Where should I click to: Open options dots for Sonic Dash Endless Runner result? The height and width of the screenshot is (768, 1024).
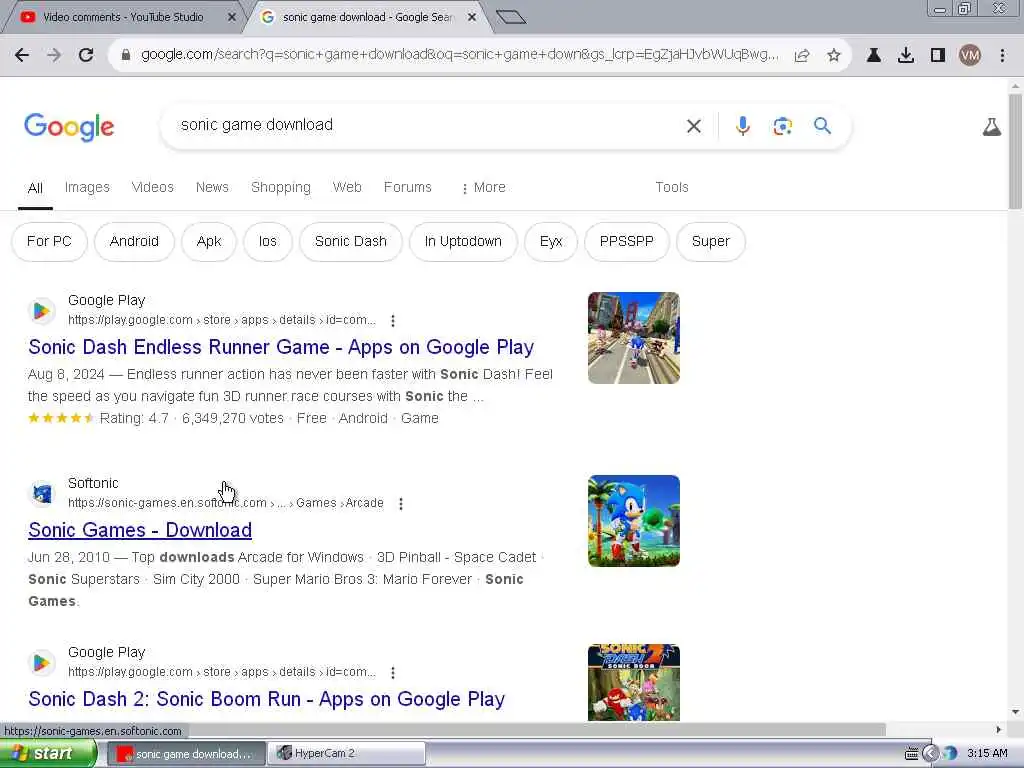pyautogui.click(x=392, y=321)
